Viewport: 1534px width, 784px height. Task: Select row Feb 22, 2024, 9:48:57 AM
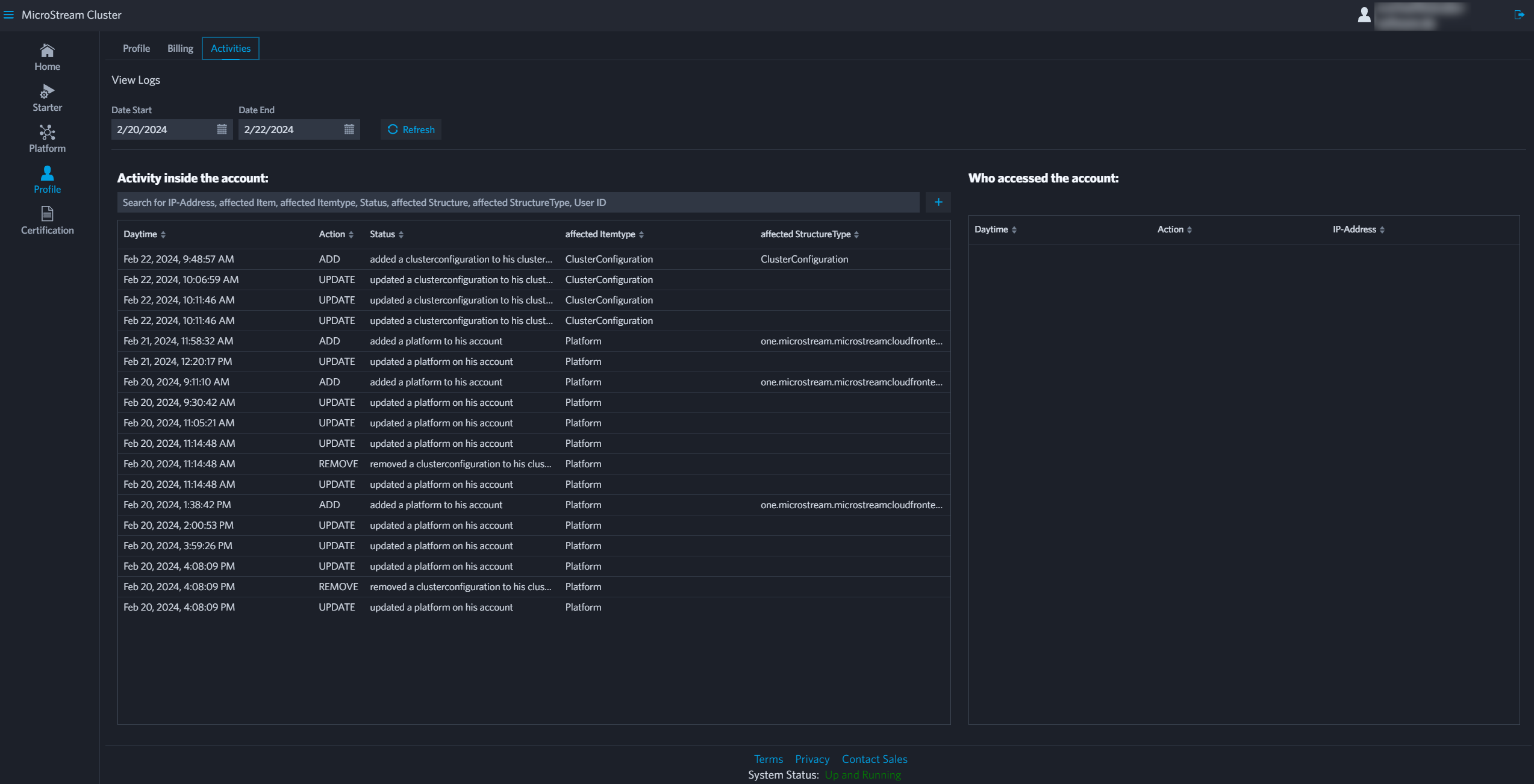534,259
